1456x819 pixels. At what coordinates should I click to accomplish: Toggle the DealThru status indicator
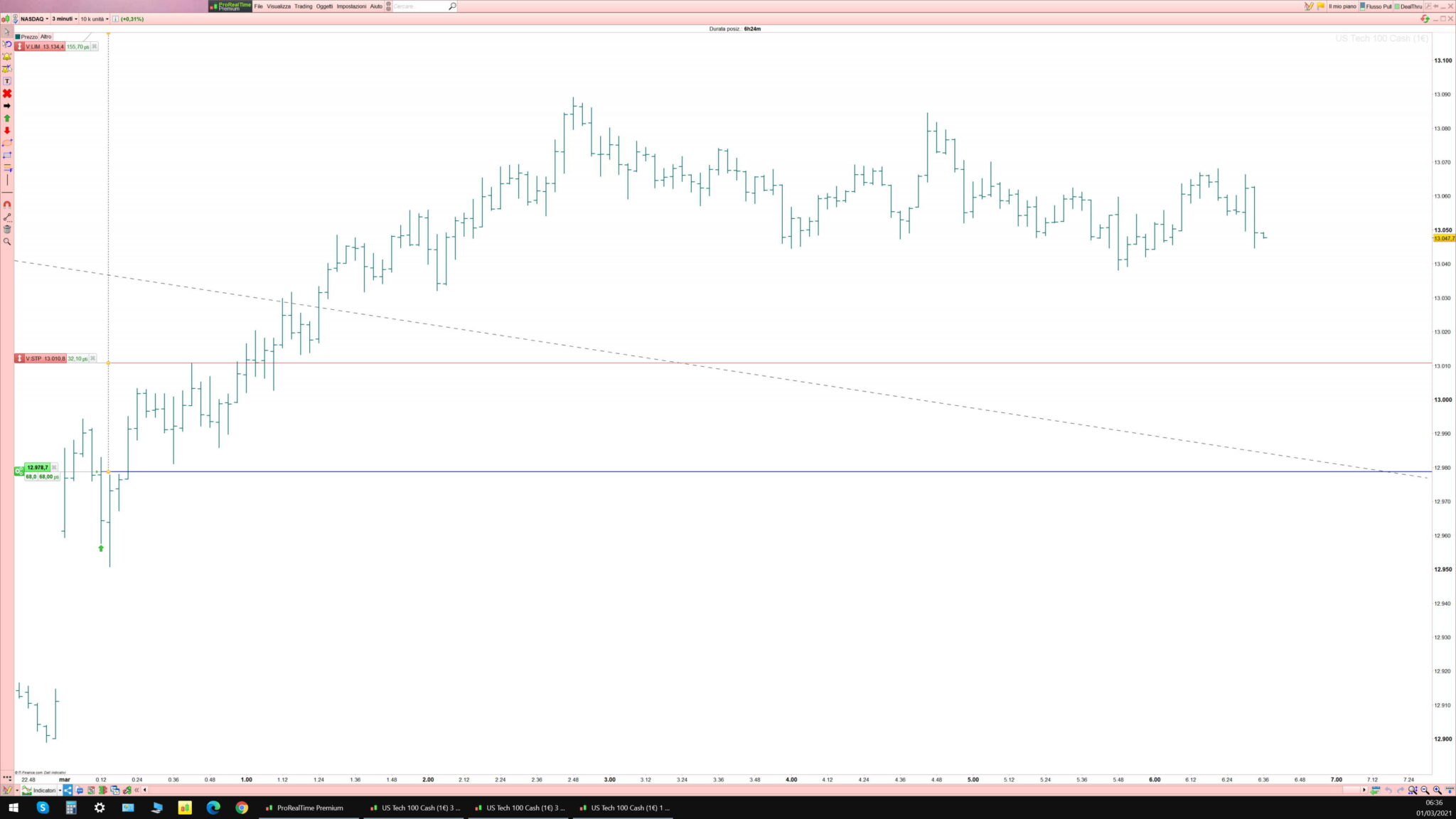click(1408, 6)
